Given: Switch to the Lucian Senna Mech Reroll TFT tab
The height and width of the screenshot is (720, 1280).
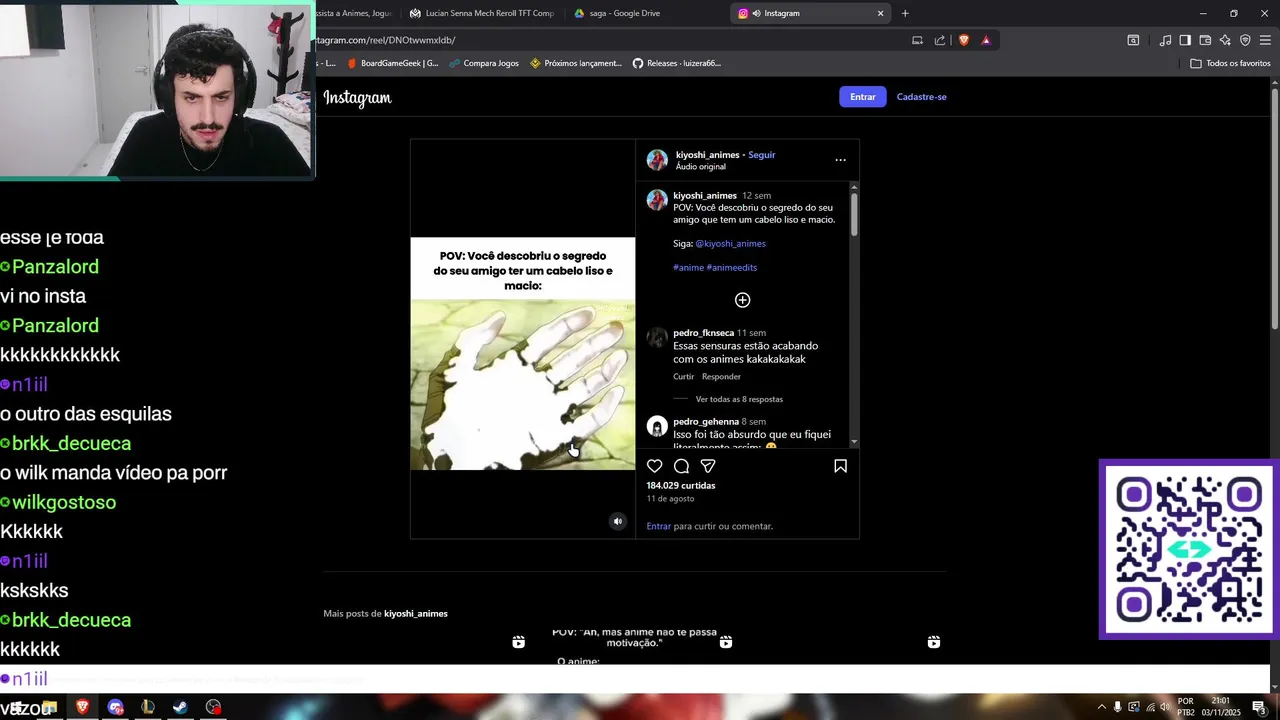Looking at the screenshot, I should pyautogui.click(x=482, y=13).
